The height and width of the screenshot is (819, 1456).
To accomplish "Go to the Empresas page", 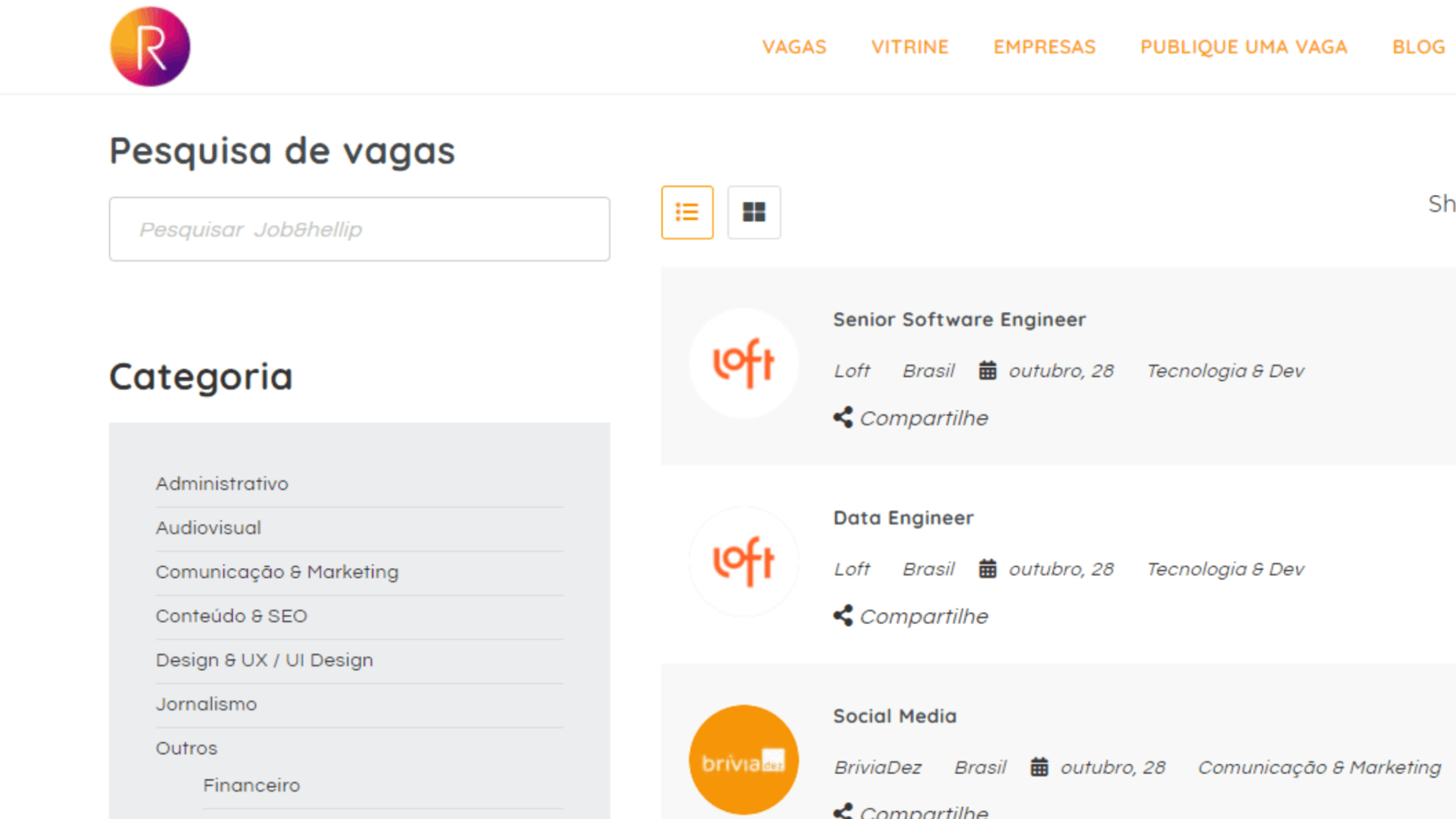I will [1044, 47].
